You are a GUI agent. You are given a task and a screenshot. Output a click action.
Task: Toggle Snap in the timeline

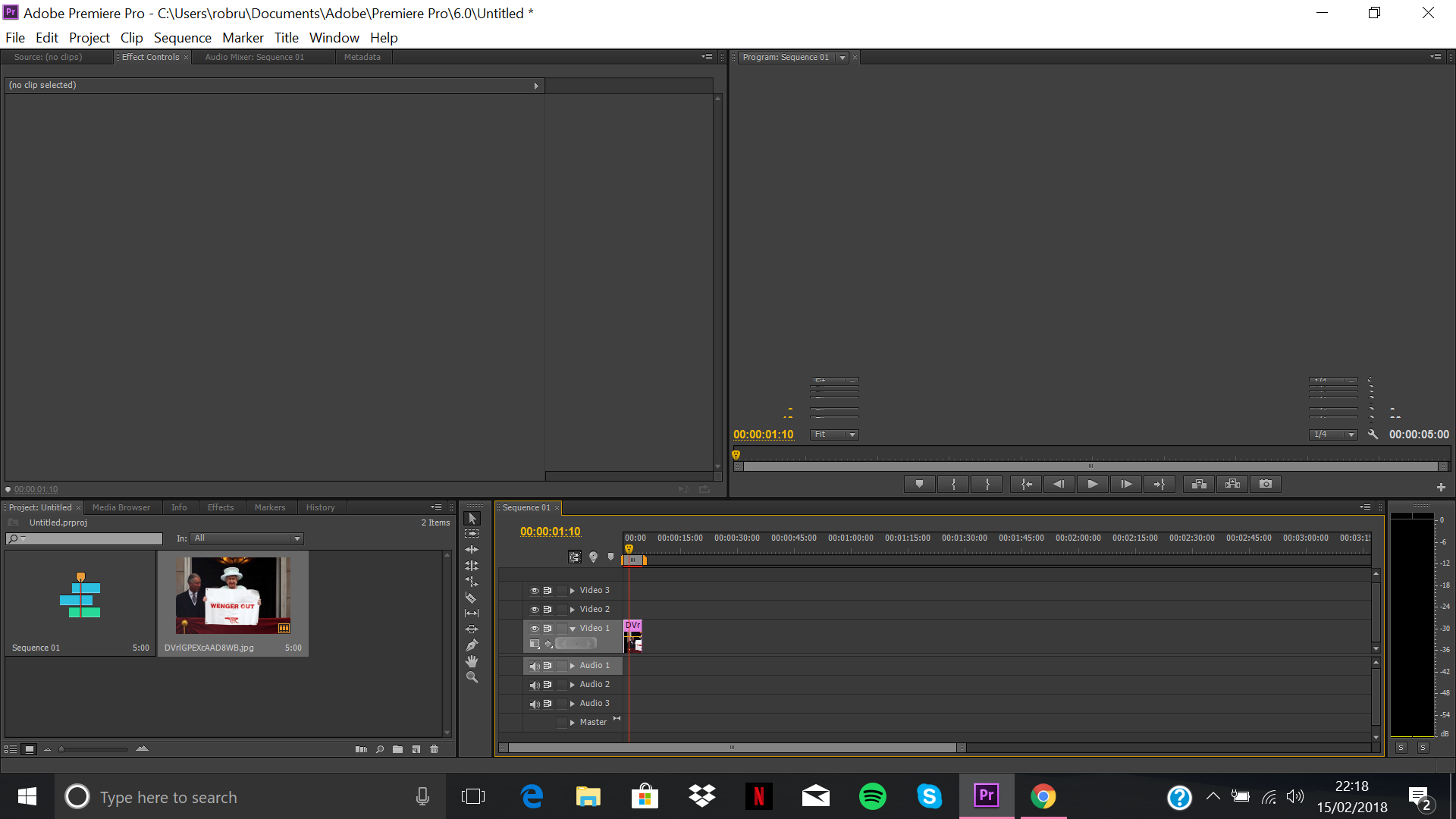575,557
